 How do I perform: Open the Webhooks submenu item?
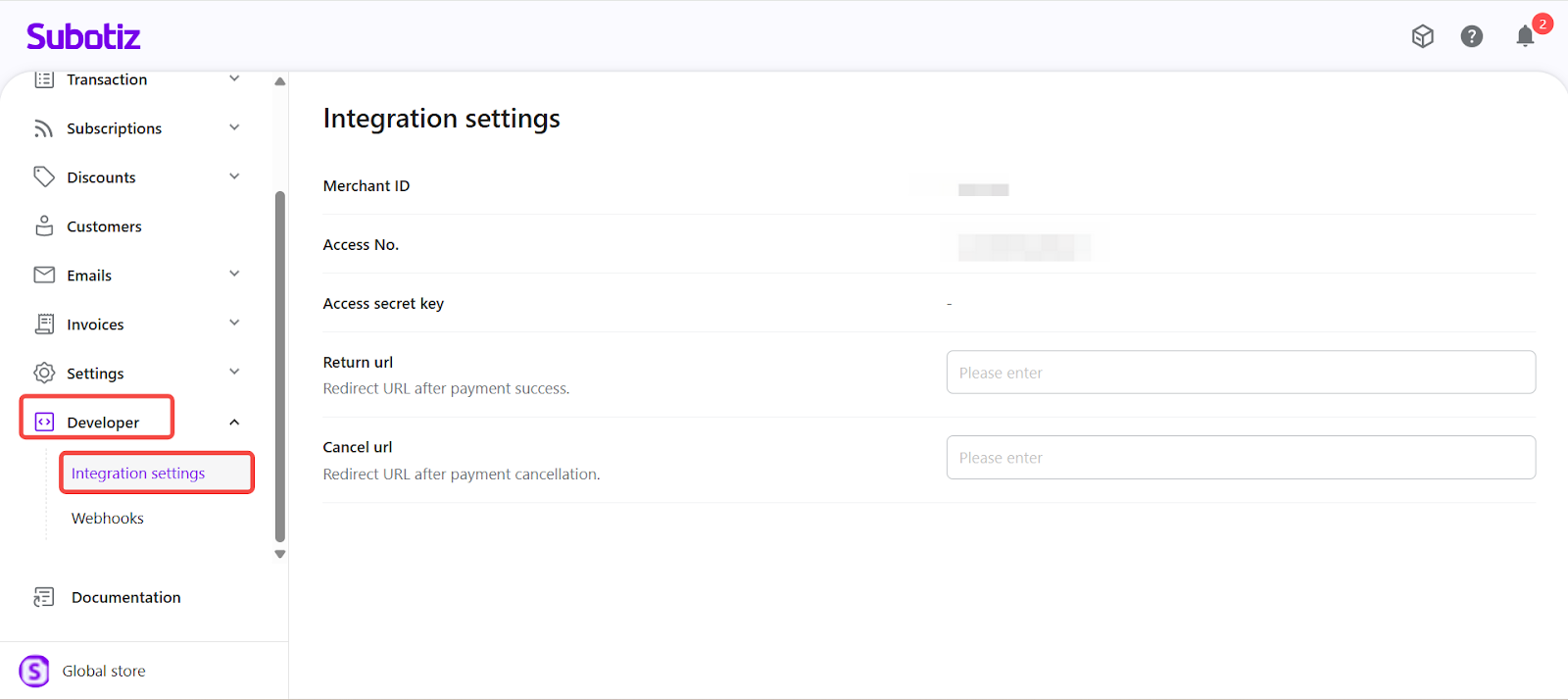(108, 519)
